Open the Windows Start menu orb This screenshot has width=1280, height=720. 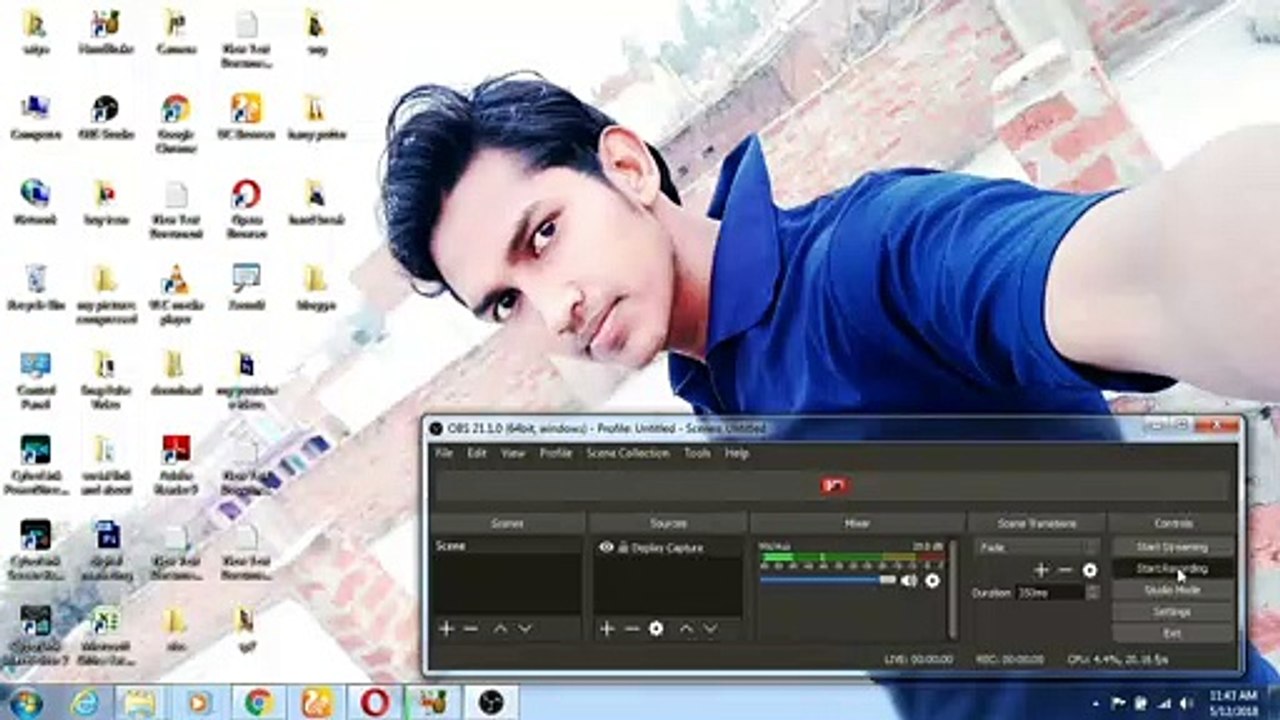27,702
